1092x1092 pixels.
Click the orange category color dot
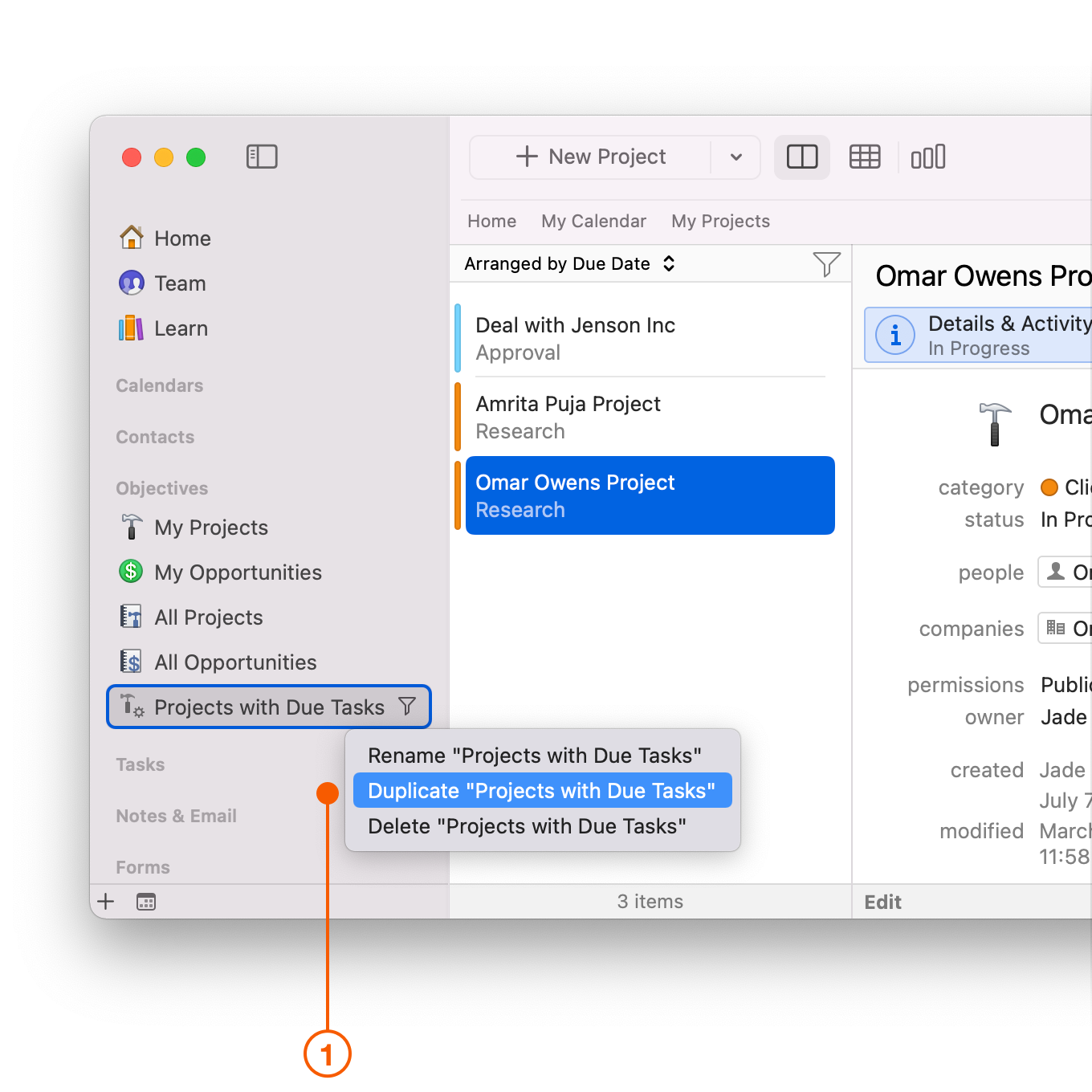coord(1049,487)
